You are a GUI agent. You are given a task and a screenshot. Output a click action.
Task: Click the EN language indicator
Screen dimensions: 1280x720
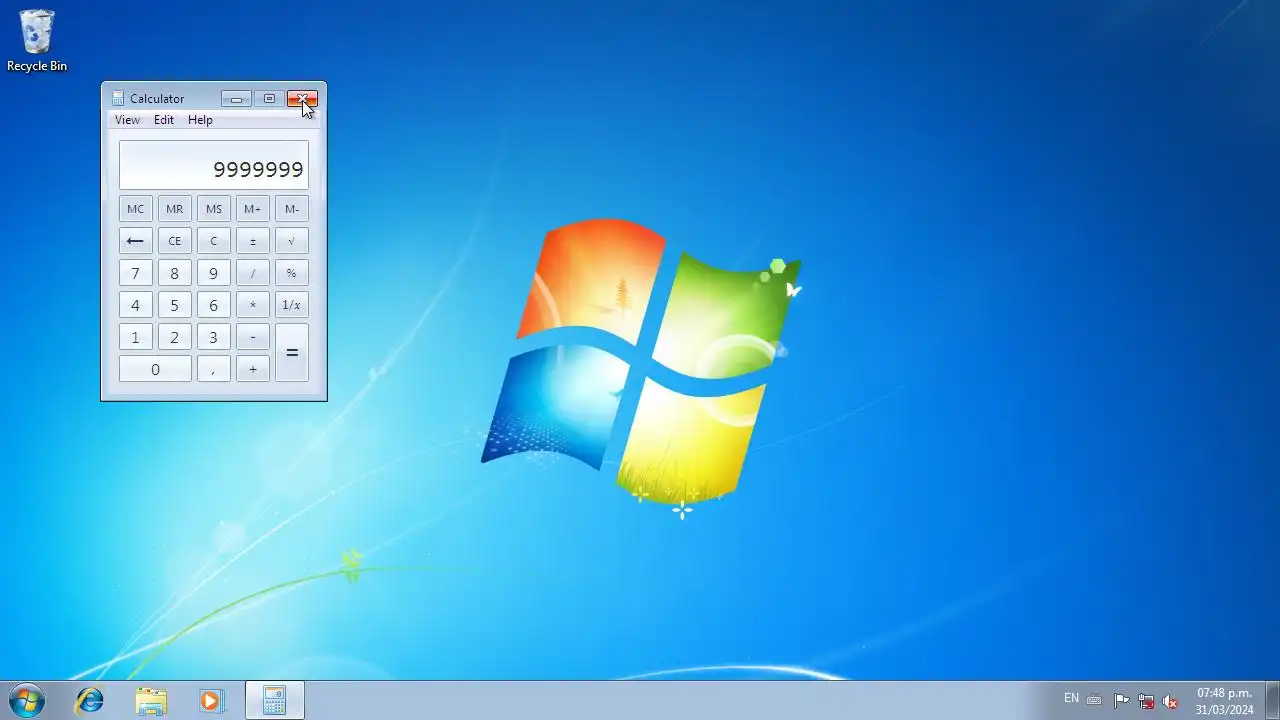point(1071,698)
